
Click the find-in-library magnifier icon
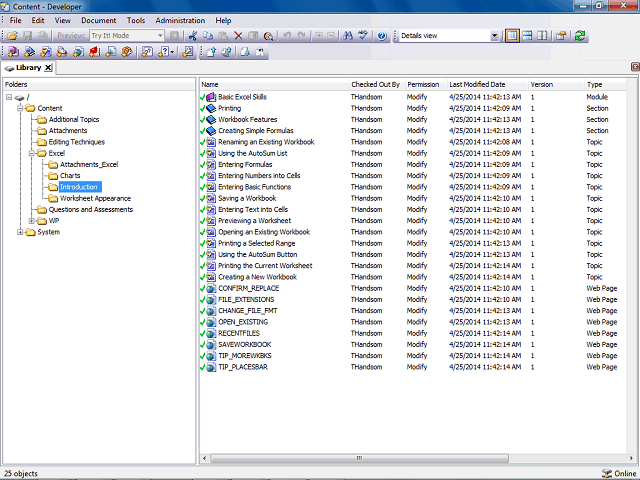[268, 36]
